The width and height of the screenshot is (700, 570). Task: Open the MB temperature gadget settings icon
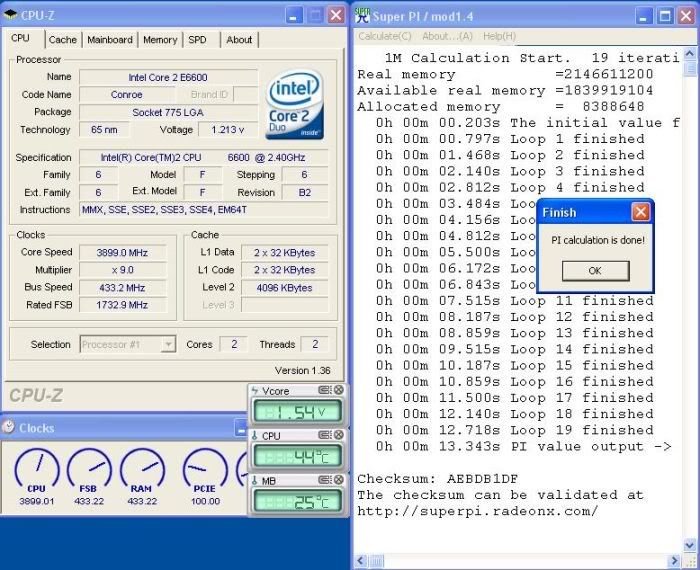coord(325,480)
